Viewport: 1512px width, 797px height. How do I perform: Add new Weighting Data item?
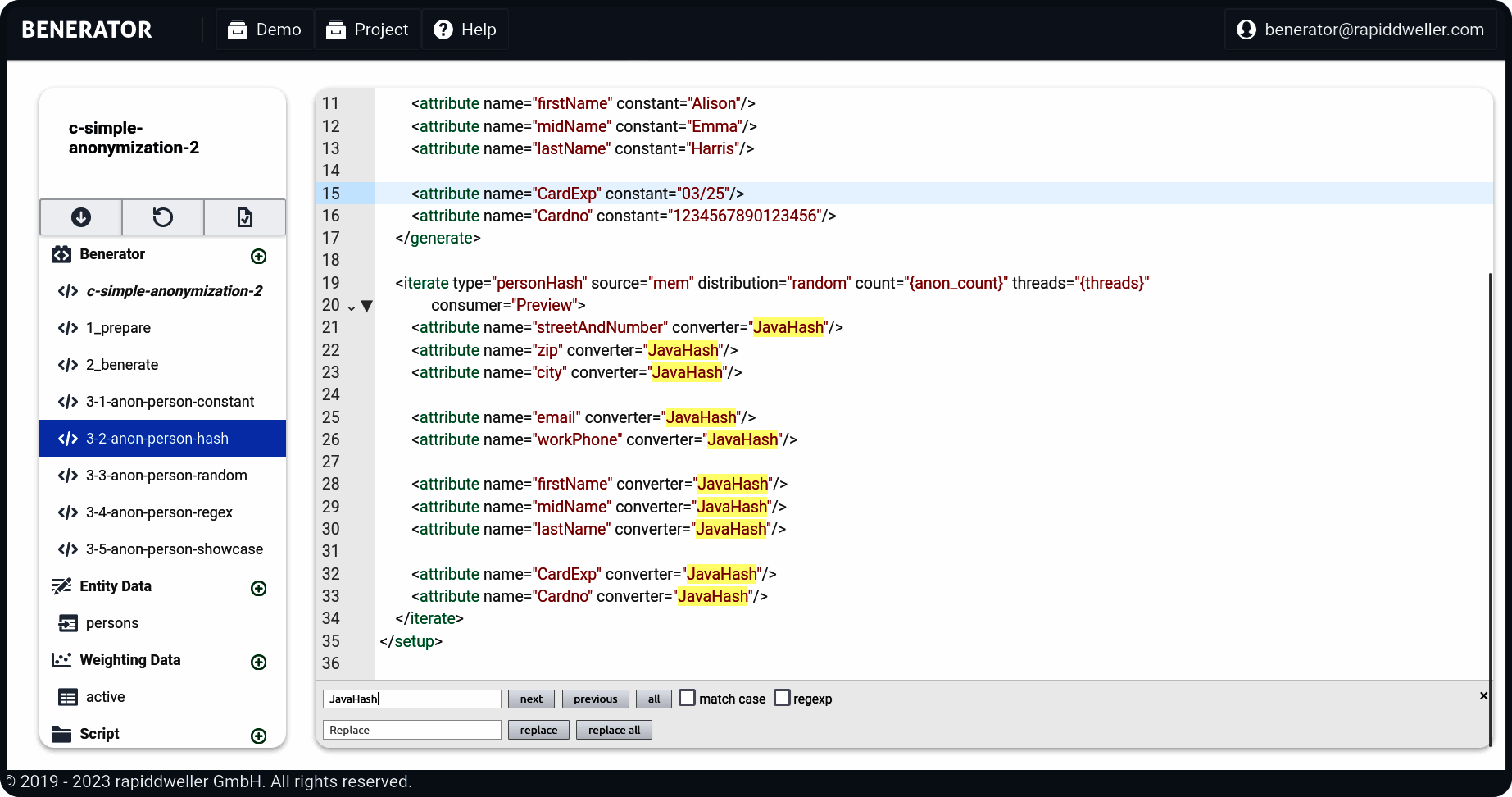pos(258,663)
